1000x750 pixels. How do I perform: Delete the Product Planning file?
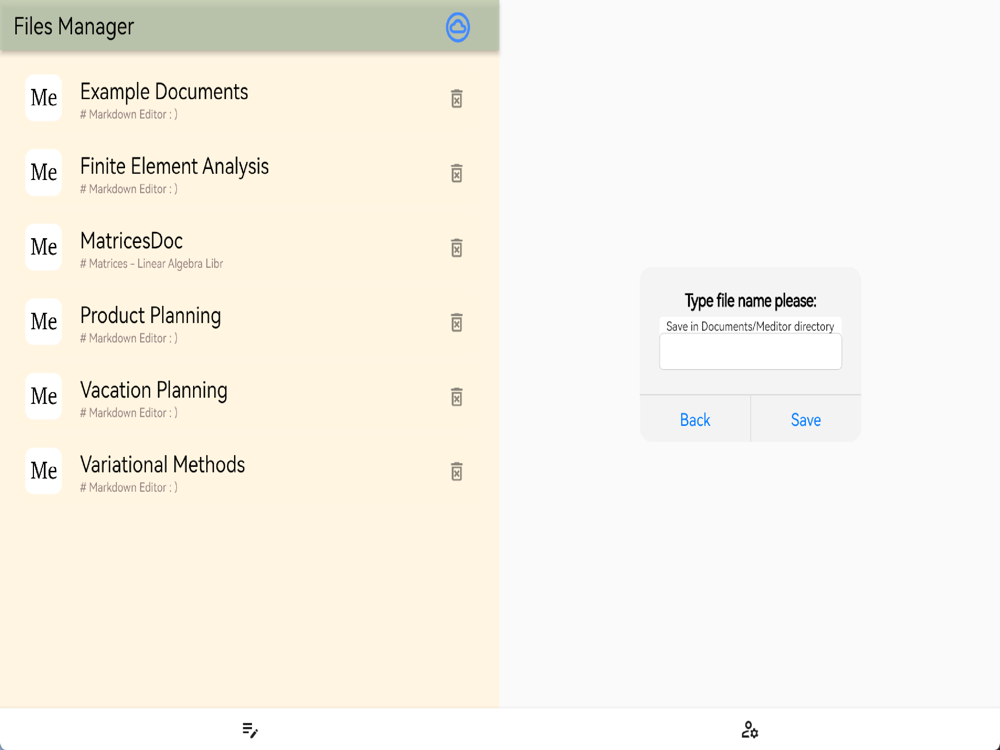pyautogui.click(x=457, y=323)
